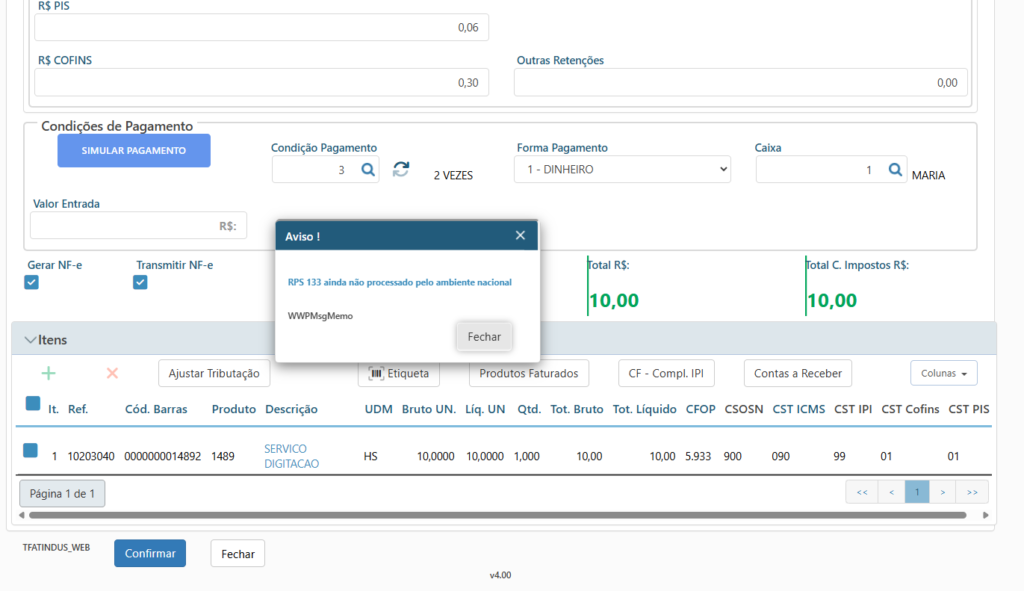The height and width of the screenshot is (591, 1024).
Task: Uncheck the Transmitir NF-e checkbox
Action: 140,283
